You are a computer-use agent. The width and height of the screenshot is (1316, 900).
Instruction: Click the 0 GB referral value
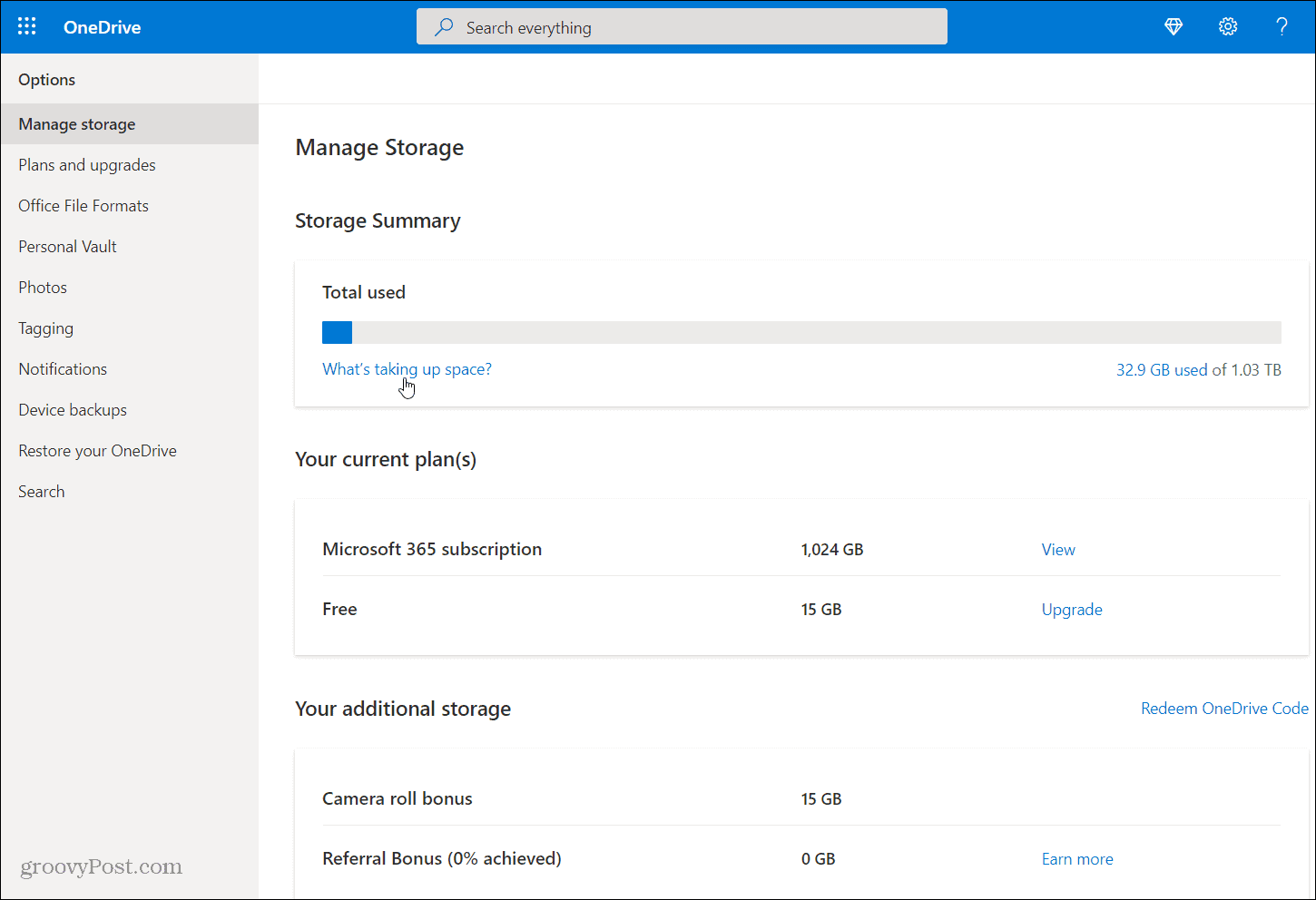tap(818, 859)
